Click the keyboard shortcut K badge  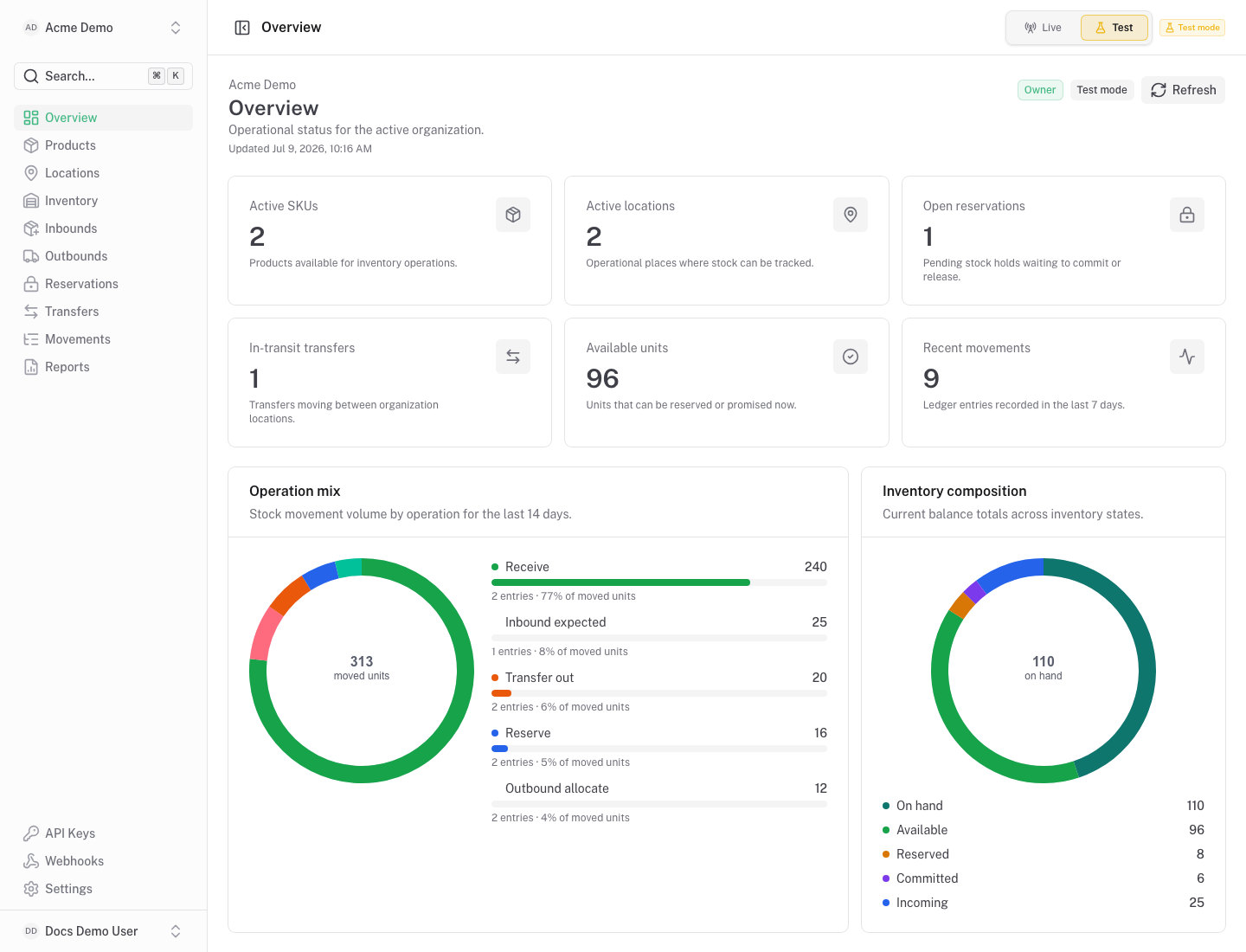pos(176,76)
